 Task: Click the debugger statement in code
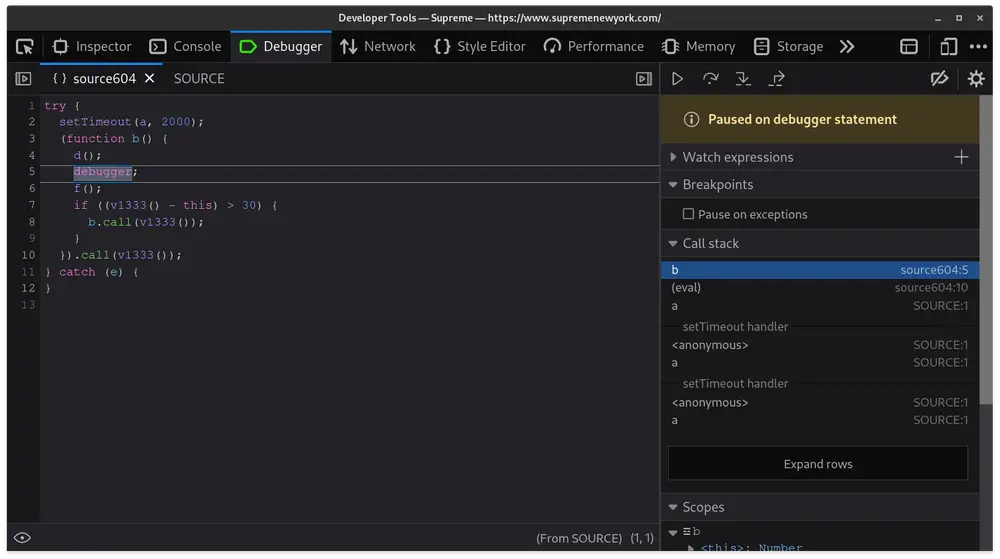click(x=103, y=172)
